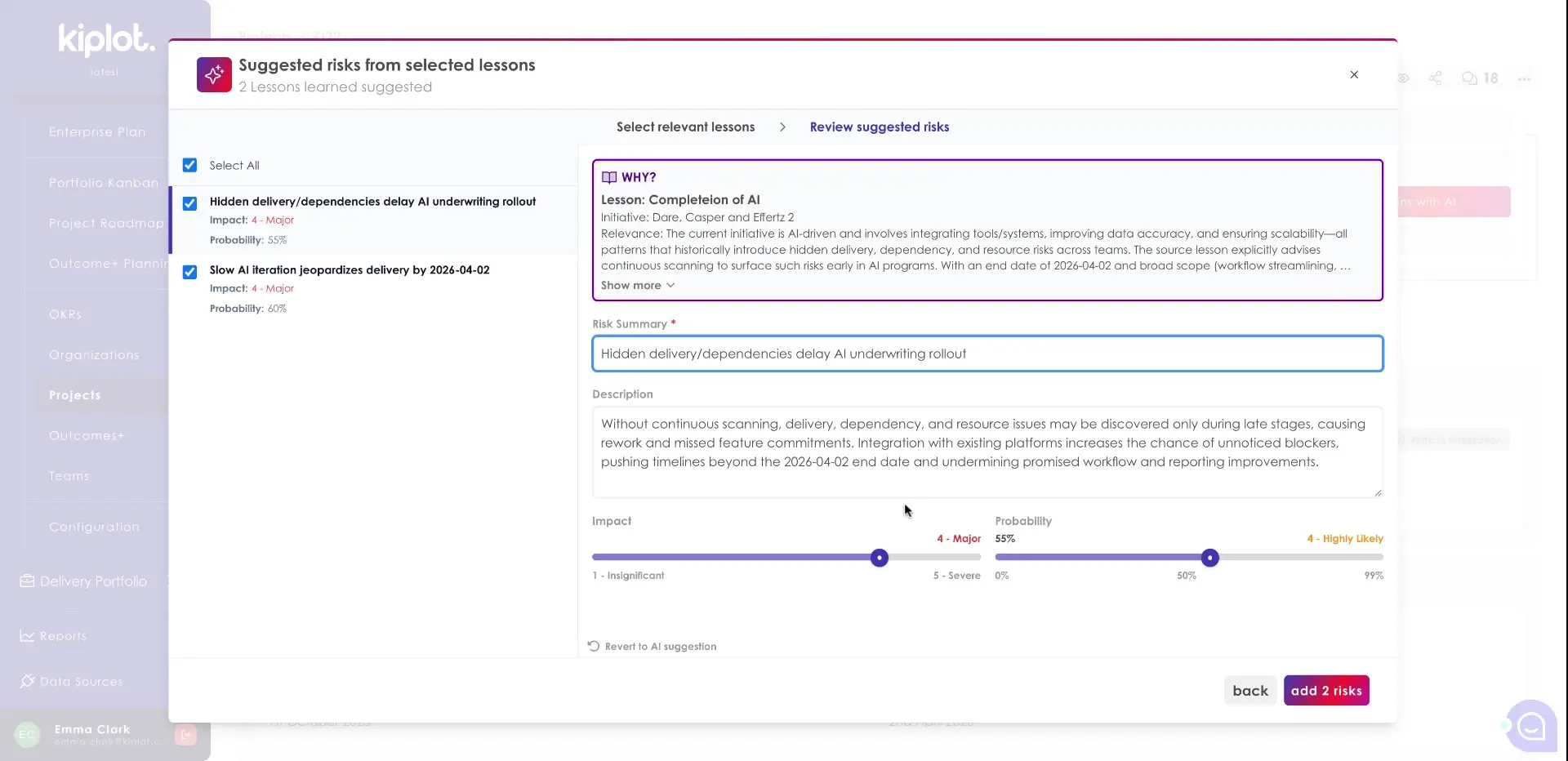Image resolution: width=1568 pixels, height=761 pixels.
Task: Click the Data Sources plug icon
Action: (28, 681)
